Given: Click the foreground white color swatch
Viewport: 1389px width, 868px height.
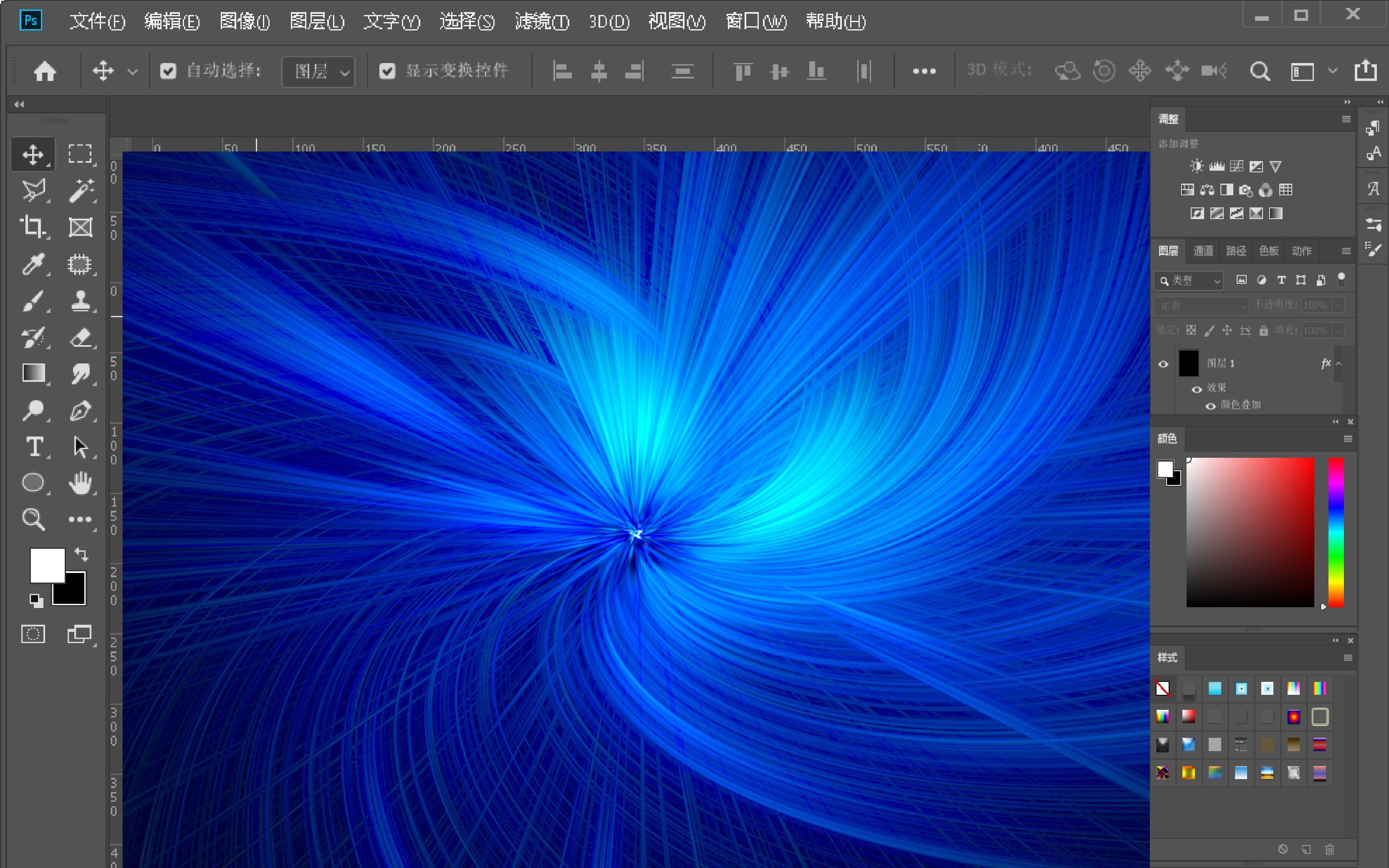Looking at the screenshot, I should click(47, 565).
